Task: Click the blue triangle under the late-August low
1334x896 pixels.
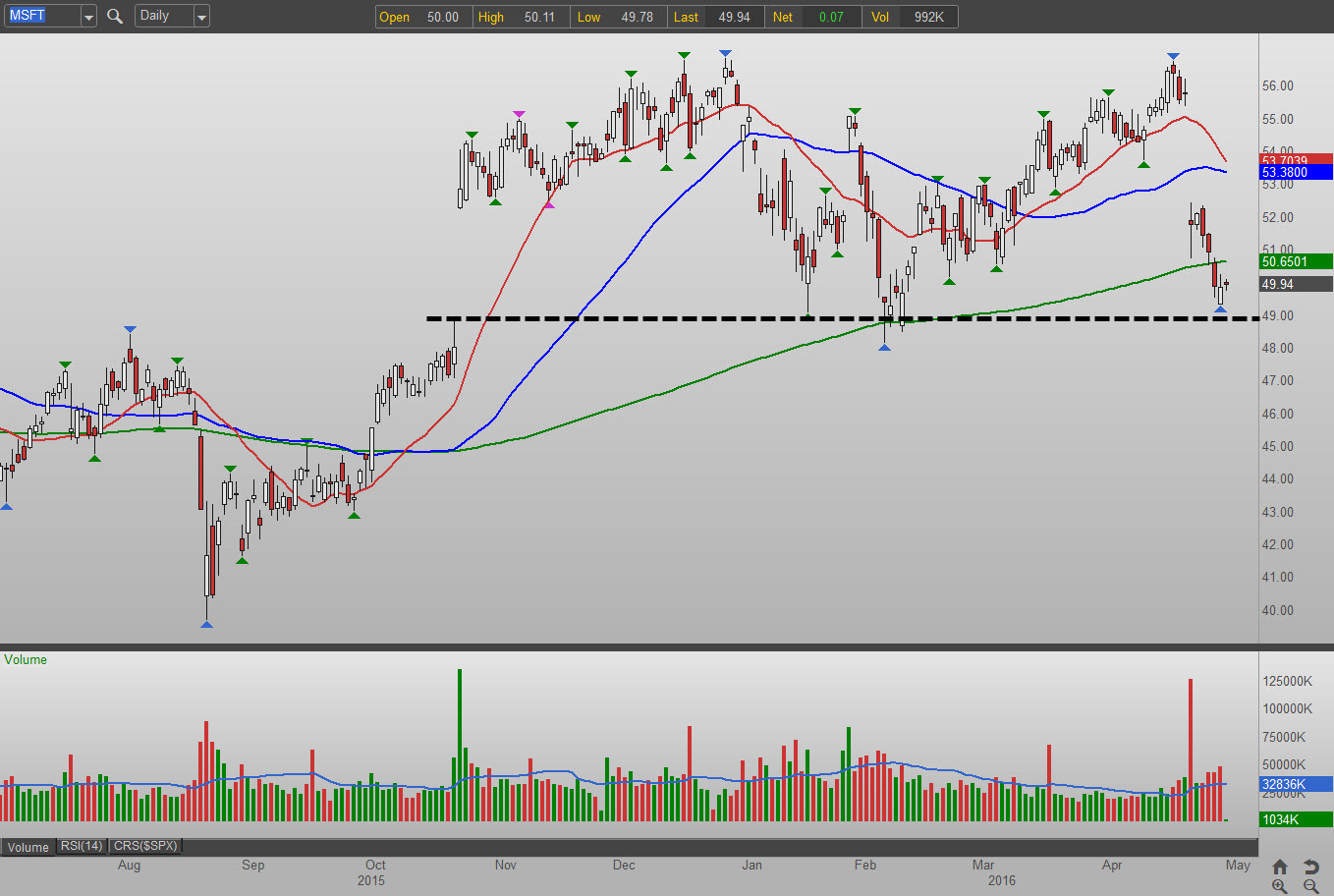Action: point(206,624)
